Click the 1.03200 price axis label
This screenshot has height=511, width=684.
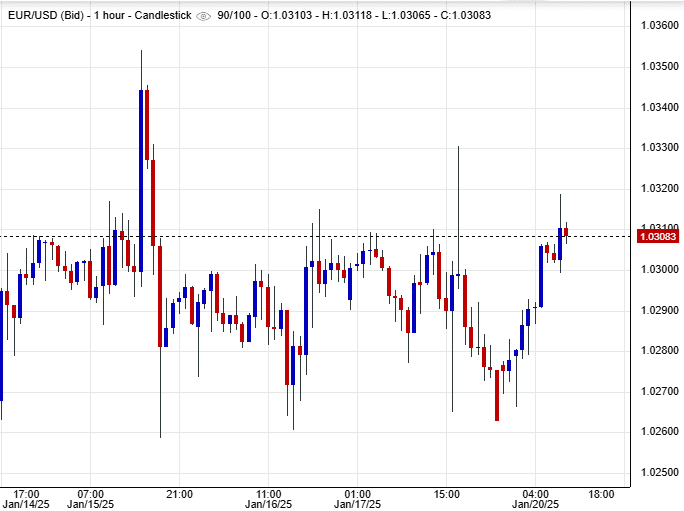click(x=659, y=189)
